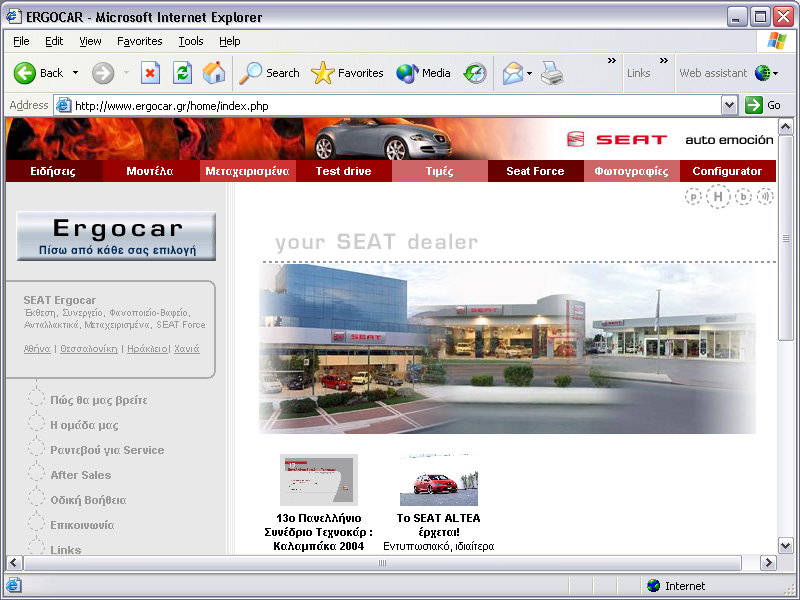Follow the Χανιά location link
The height and width of the screenshot is (600, 800).
[187, 349]
